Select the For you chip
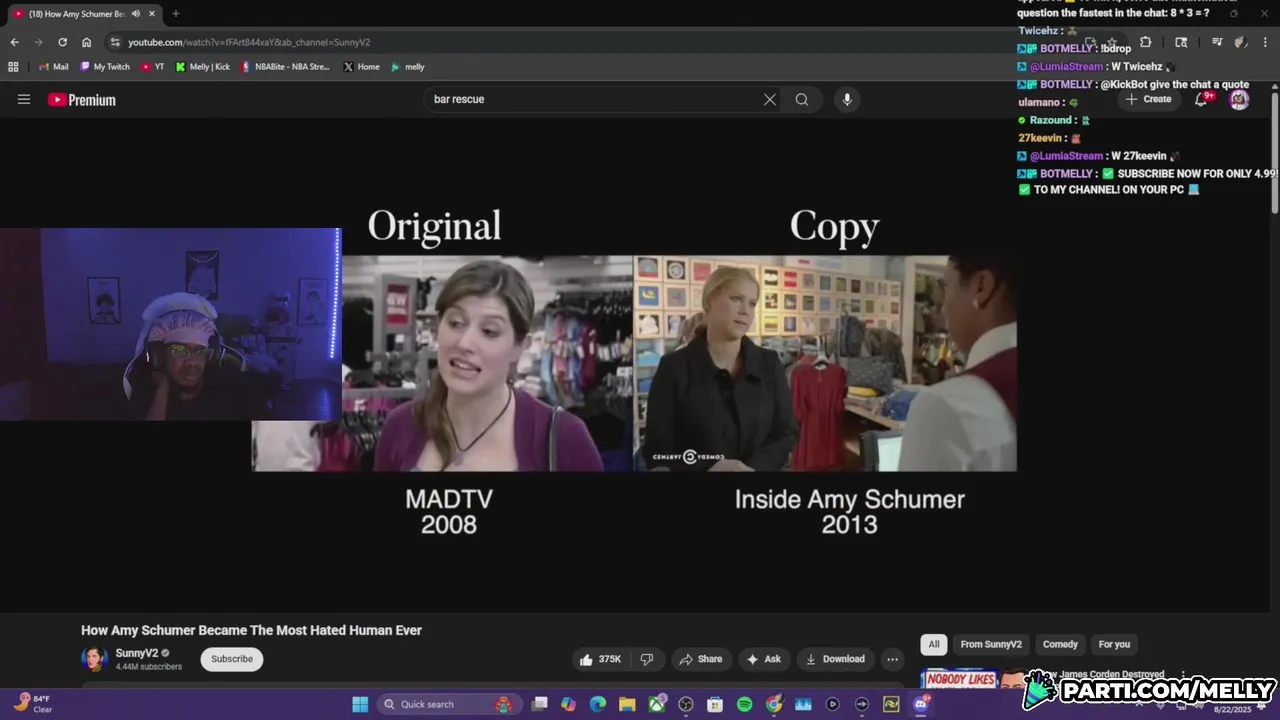This screenshot has height=720, width=1280. (x=1114, y=644)
